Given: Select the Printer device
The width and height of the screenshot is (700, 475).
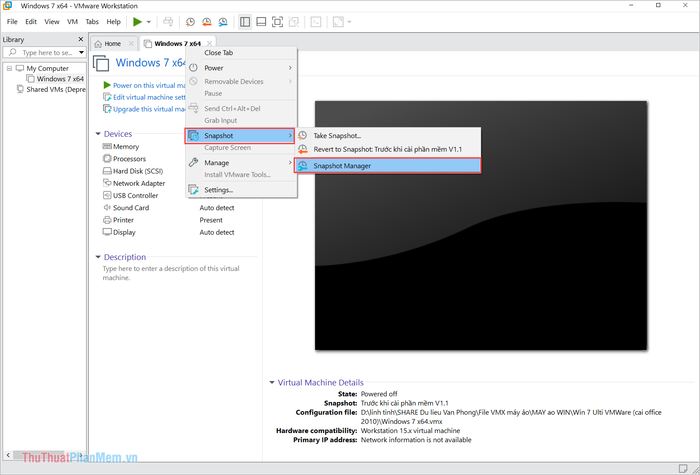Looking at the screenshot, I should pyautogui.click(x=118, y=220).
